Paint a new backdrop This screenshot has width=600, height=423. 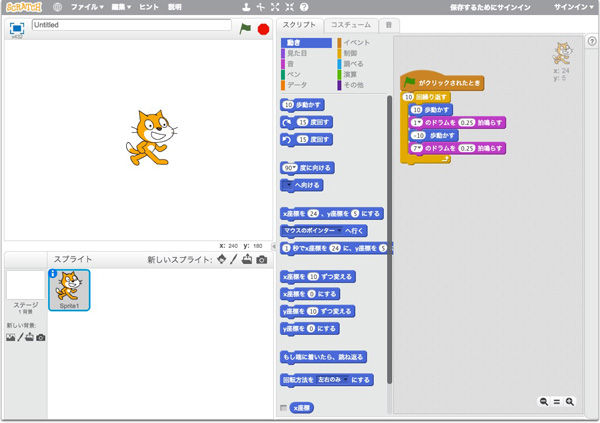tap(21, 337)
